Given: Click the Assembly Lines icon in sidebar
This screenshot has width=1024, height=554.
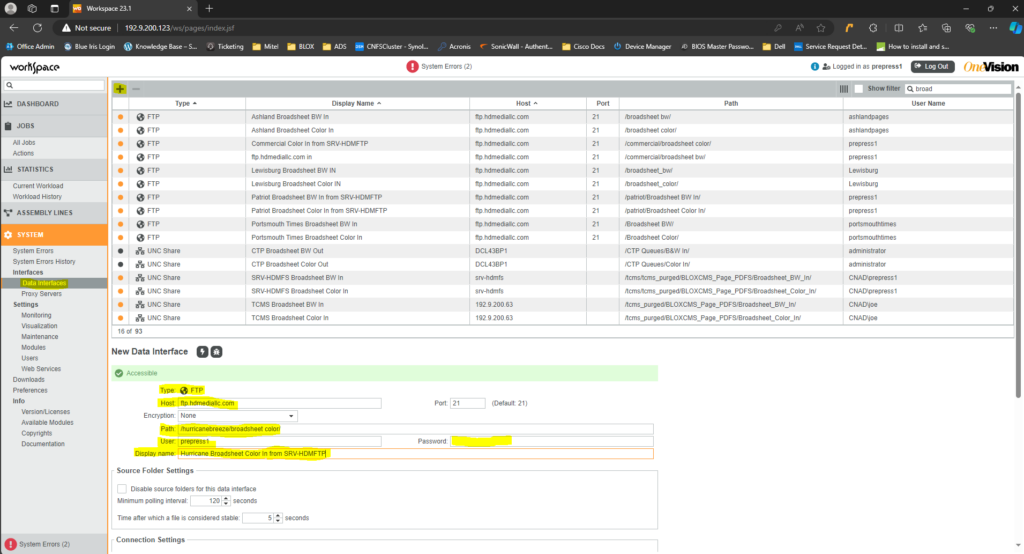Looking at the screenshot, I should point(8,213).
